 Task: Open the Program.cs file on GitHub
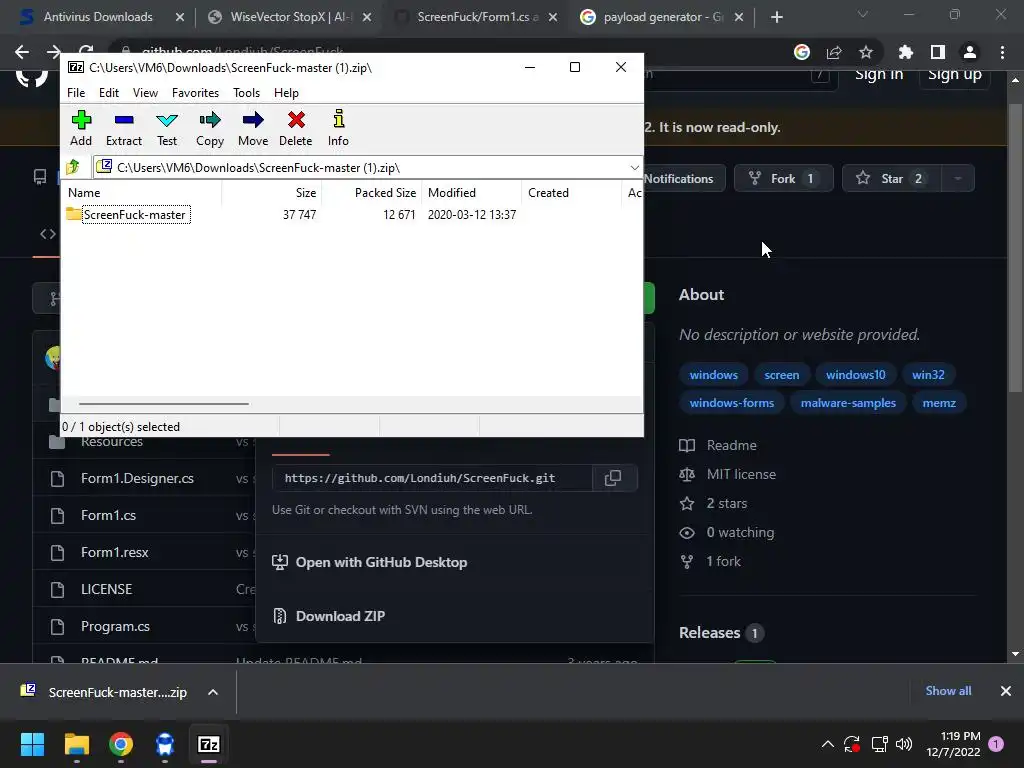click(x=115, y=626)
